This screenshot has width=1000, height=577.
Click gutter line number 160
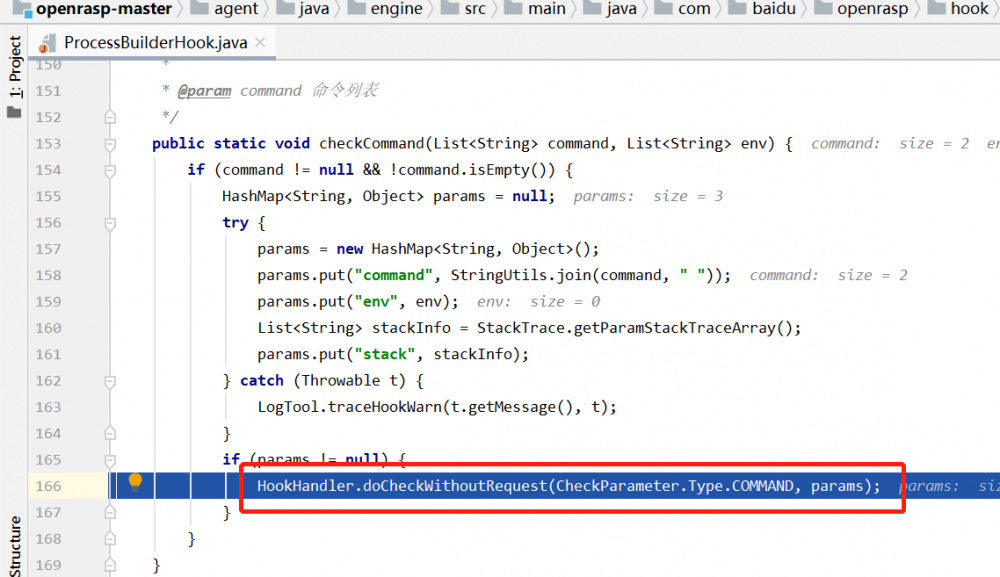click(48, 328)
